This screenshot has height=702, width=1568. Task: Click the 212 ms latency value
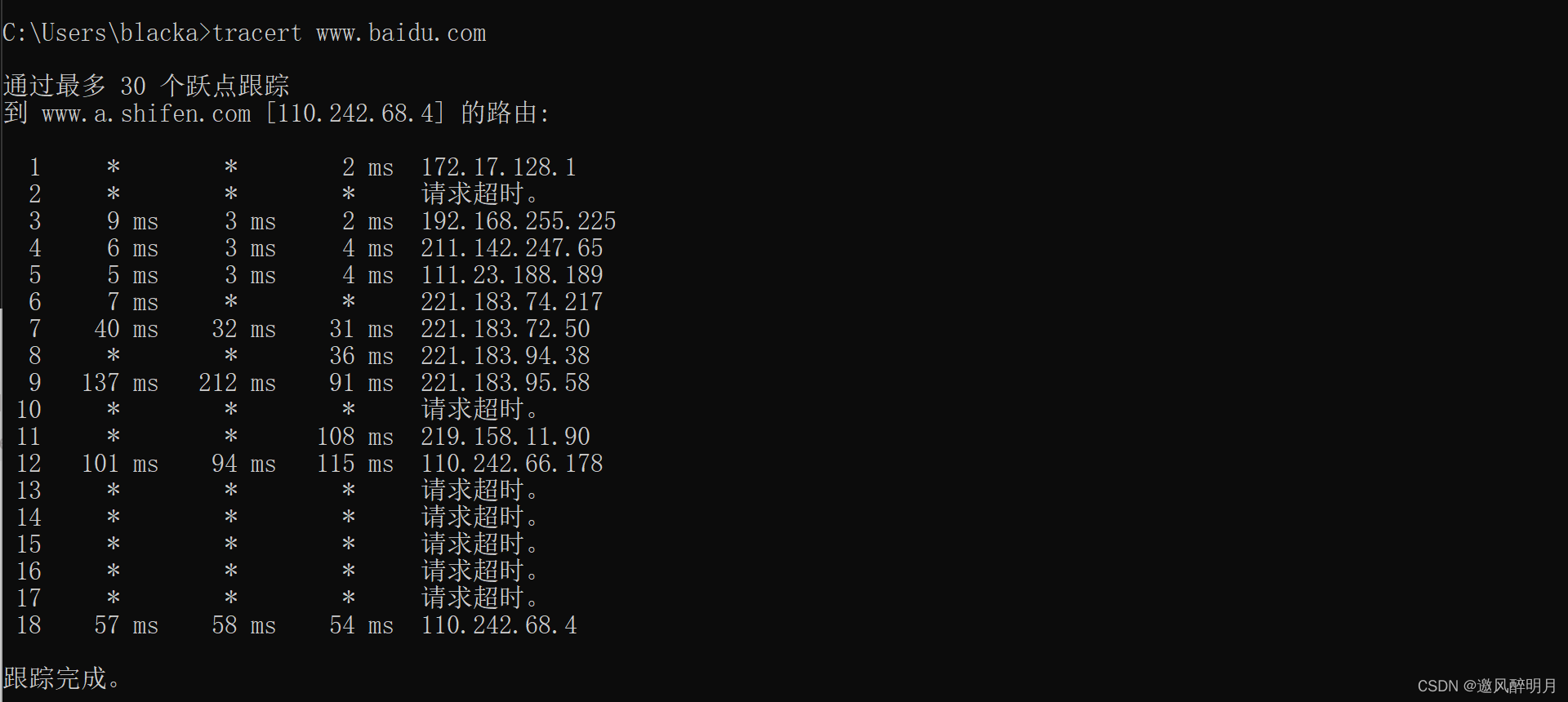[237, 383]
